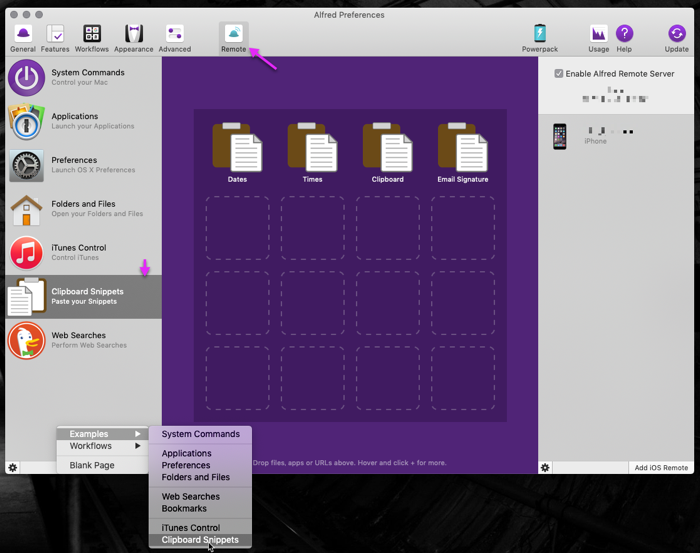This screenshot has width=700, height=553.
Task: Click the 'Control iTunes' subtitle
Action: [75, 258]
